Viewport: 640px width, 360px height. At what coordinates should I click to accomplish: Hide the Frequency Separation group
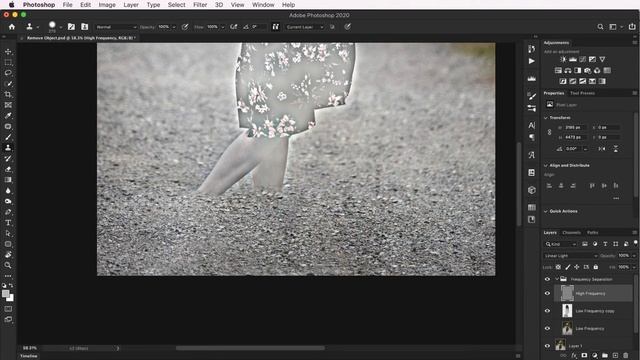[x=547, y=279]
